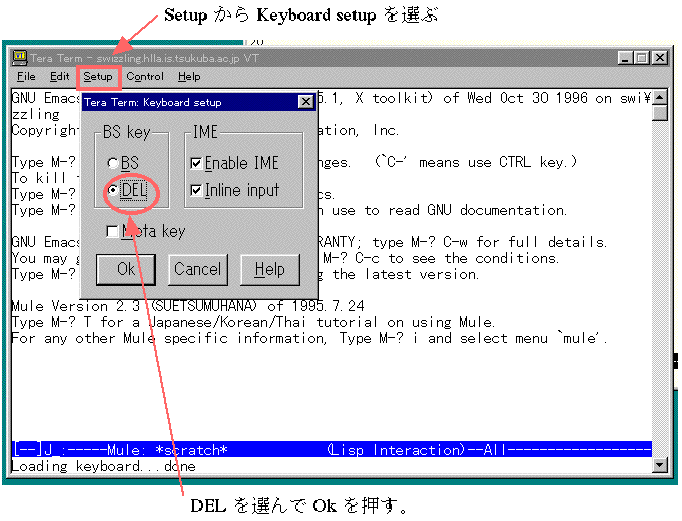This screenshot has width=682, height=521.
Task: Click the scrollbar up arrow
Action: (x=660, y=97)
